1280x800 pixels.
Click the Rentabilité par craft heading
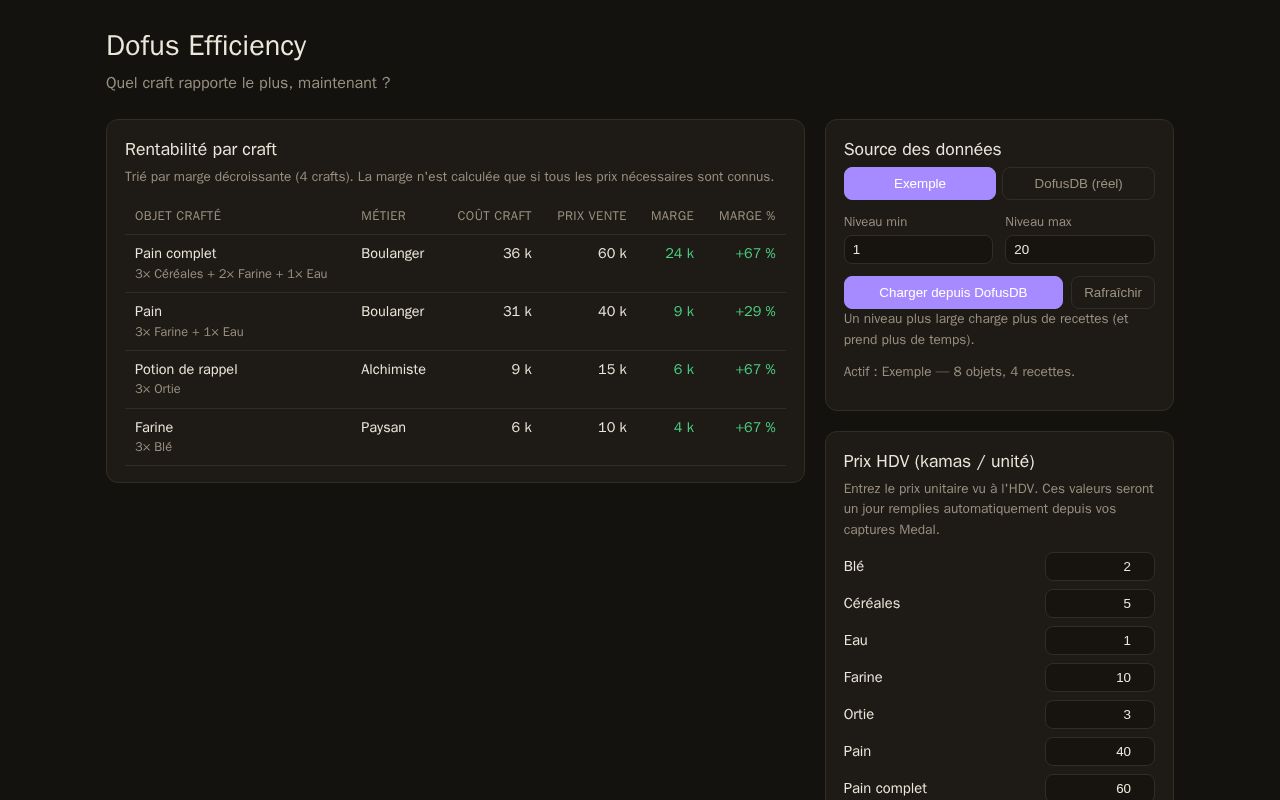tap(201, 149)
